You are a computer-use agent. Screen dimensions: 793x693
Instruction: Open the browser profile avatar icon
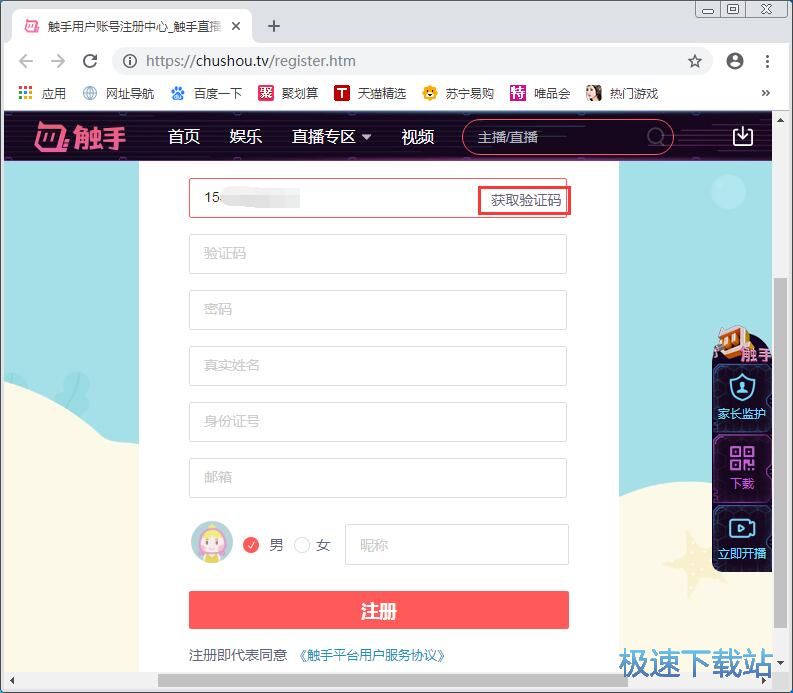[x=735, y=61]
